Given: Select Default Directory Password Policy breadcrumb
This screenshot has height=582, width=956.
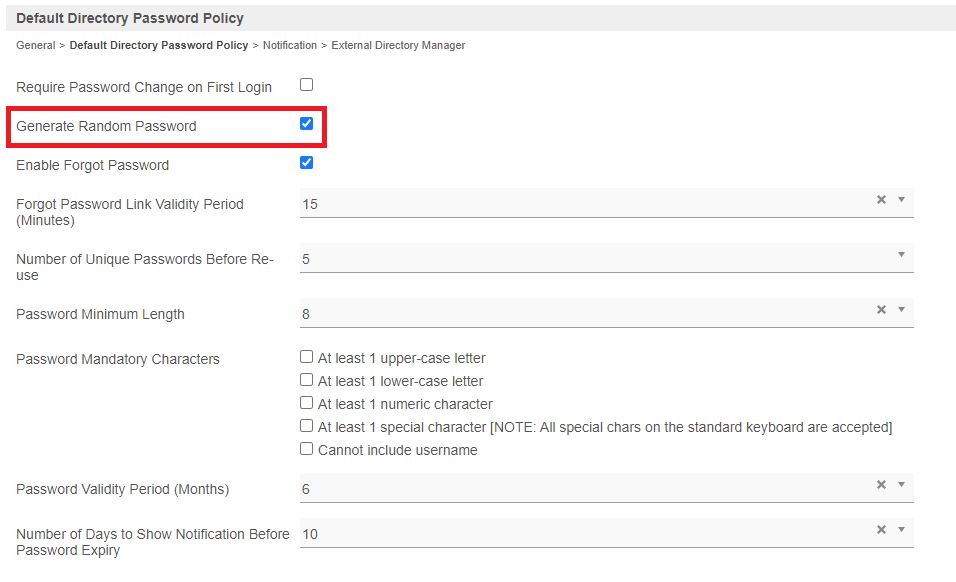Looking at the screenshot, I should pos(158,45).
